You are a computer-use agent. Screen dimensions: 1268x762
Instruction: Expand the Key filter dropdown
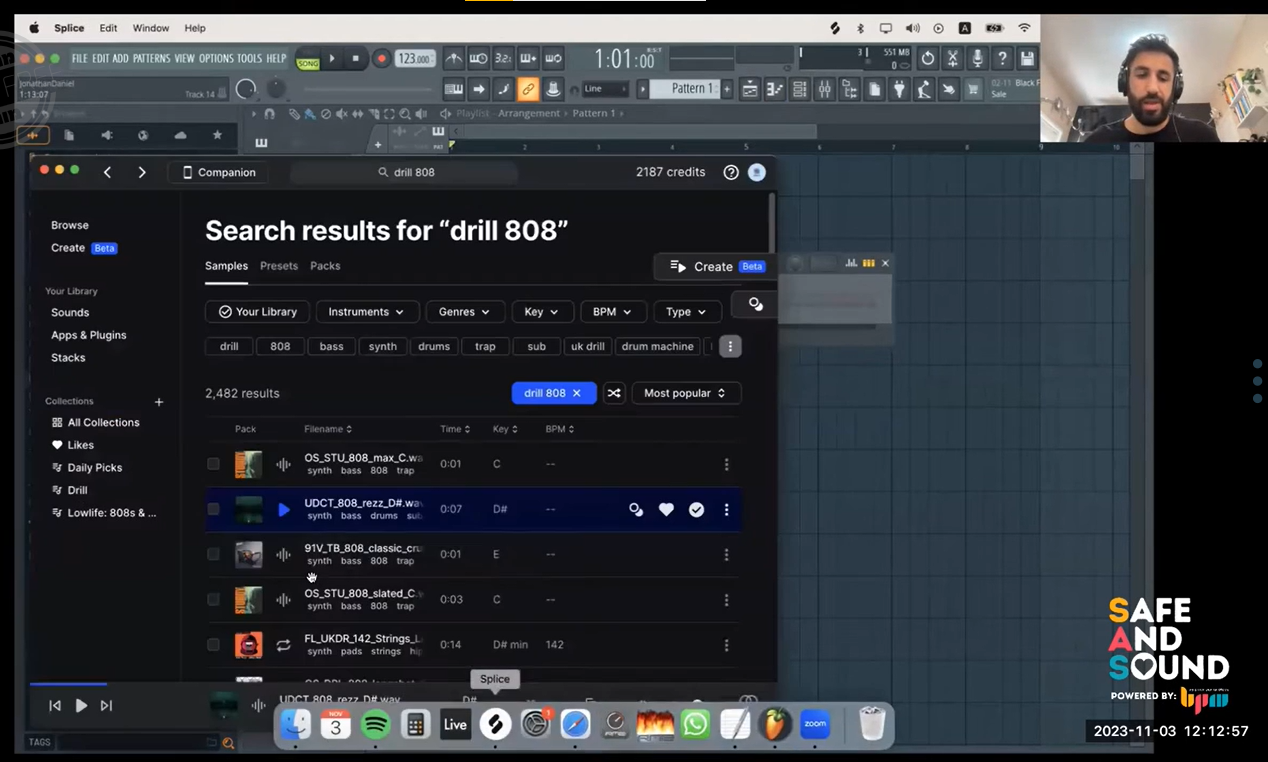point(542,312)
